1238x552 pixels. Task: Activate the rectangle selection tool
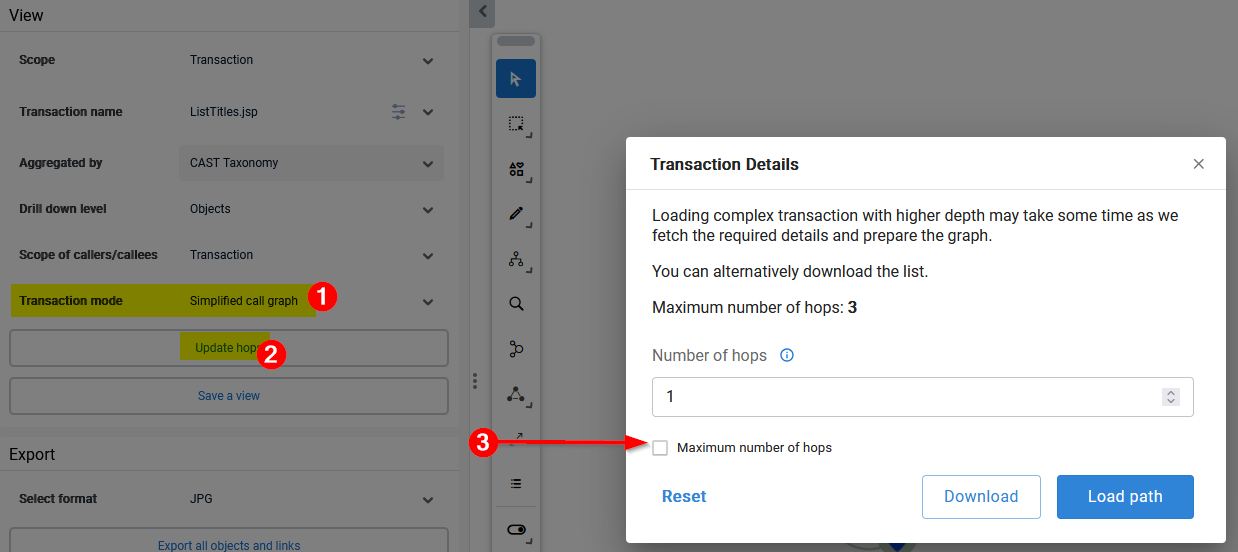click(x=516, y=124)
